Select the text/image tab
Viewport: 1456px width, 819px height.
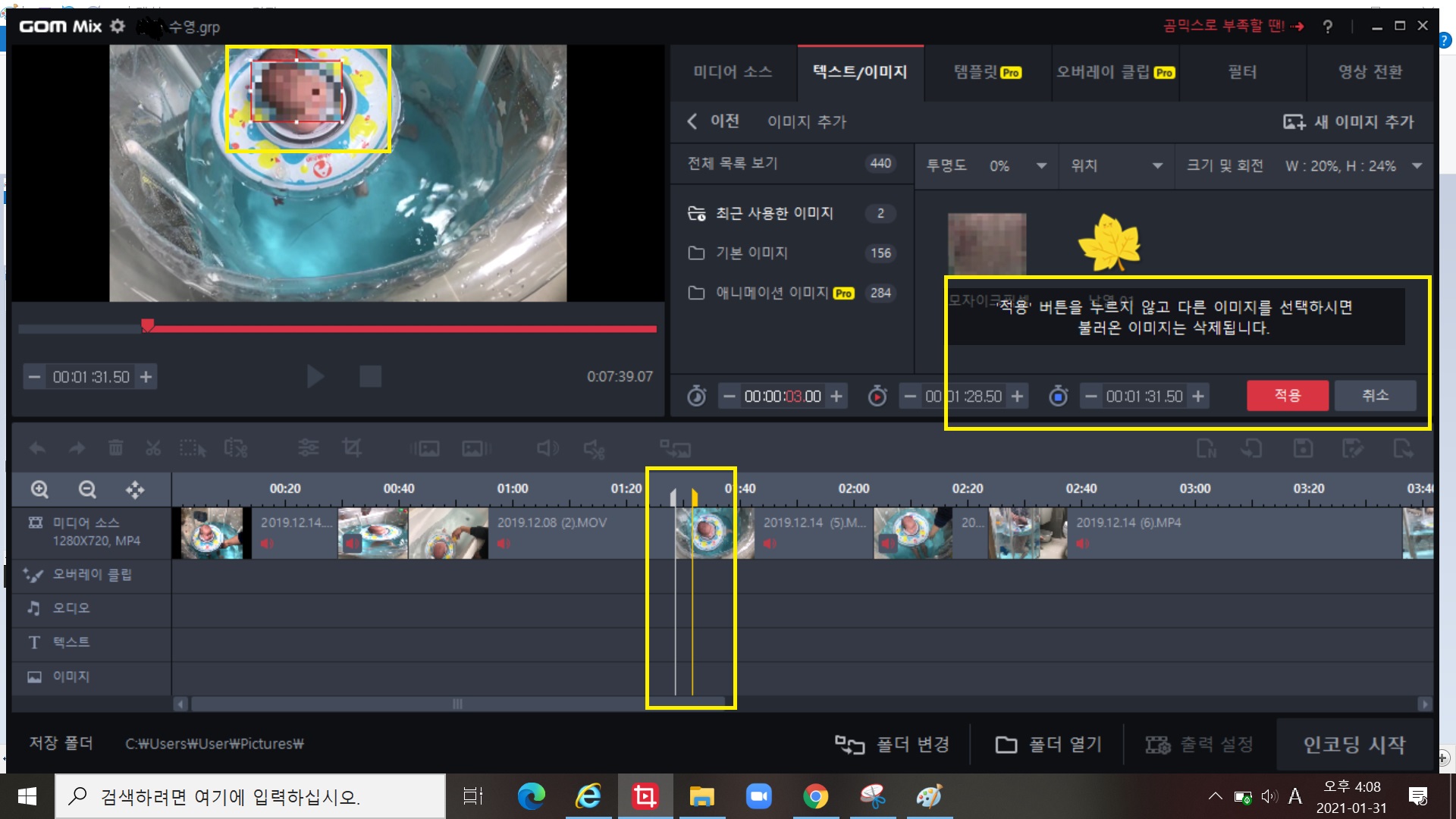point(860,72)
